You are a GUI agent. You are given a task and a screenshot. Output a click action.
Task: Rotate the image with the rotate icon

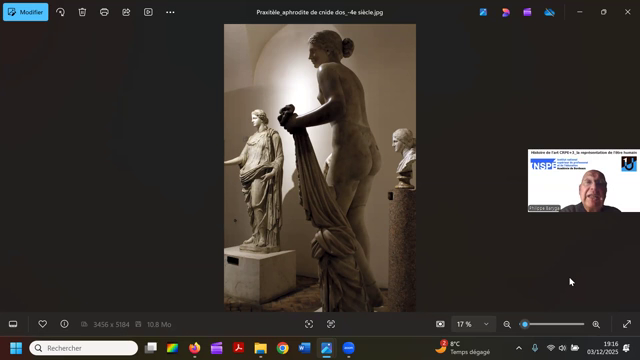click(x=60, y=12)
